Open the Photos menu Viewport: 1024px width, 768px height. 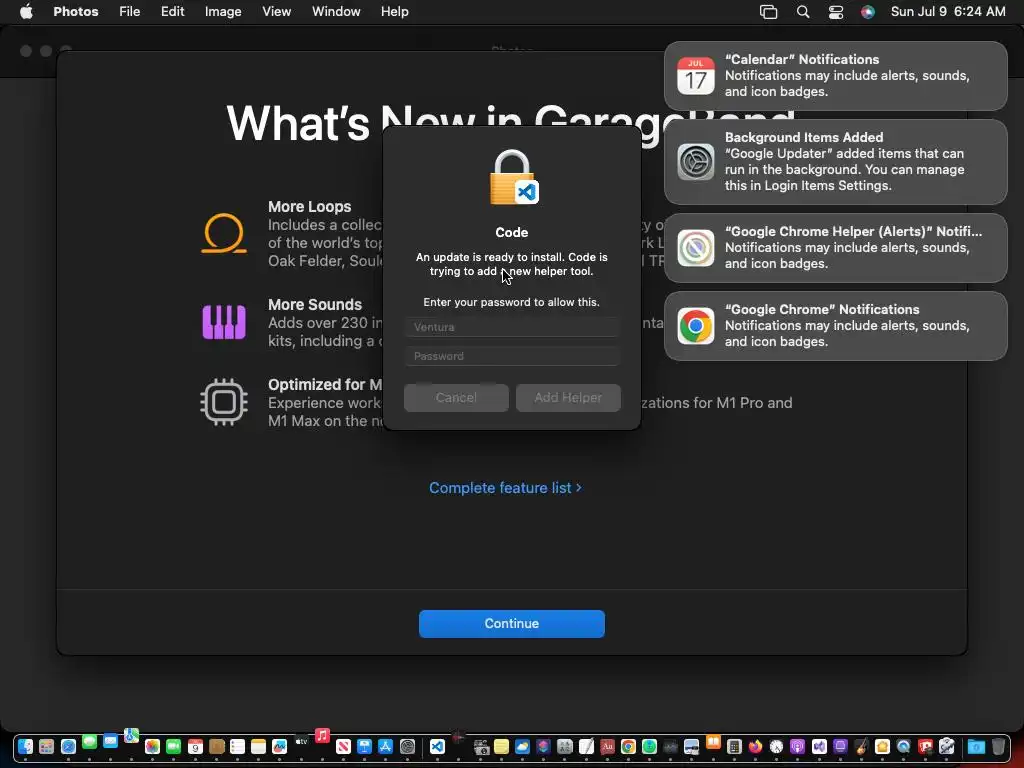[76, 12]
